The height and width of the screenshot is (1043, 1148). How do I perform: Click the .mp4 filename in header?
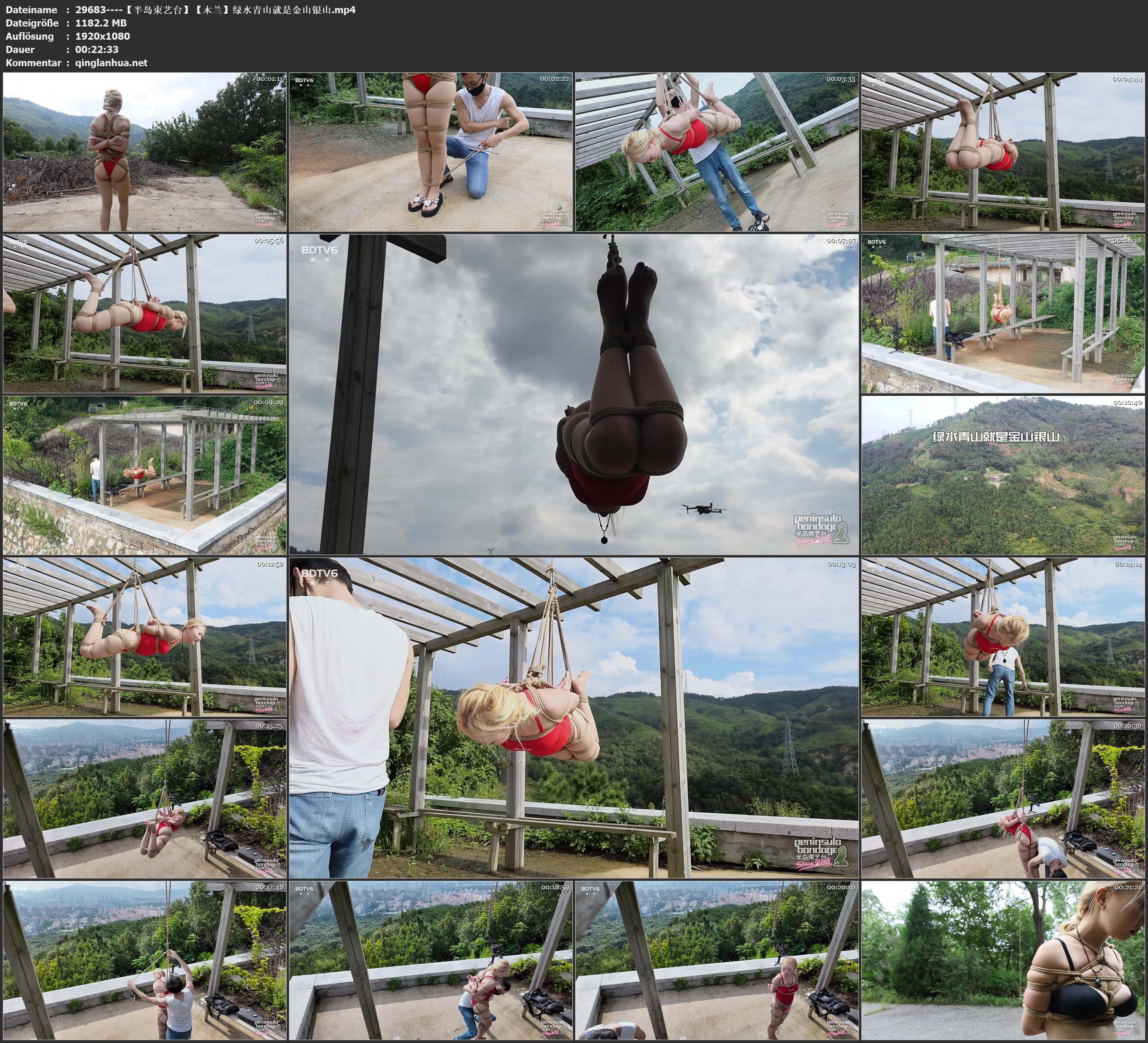point(215,9)
